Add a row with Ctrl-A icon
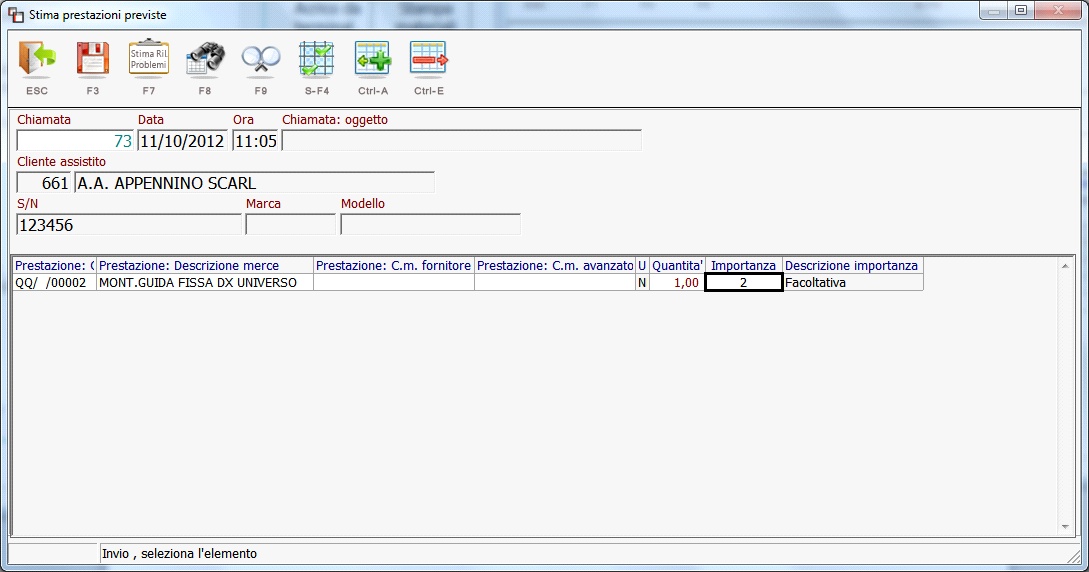Viewport: 1089px width, 572px height. [x=373, y=59]
